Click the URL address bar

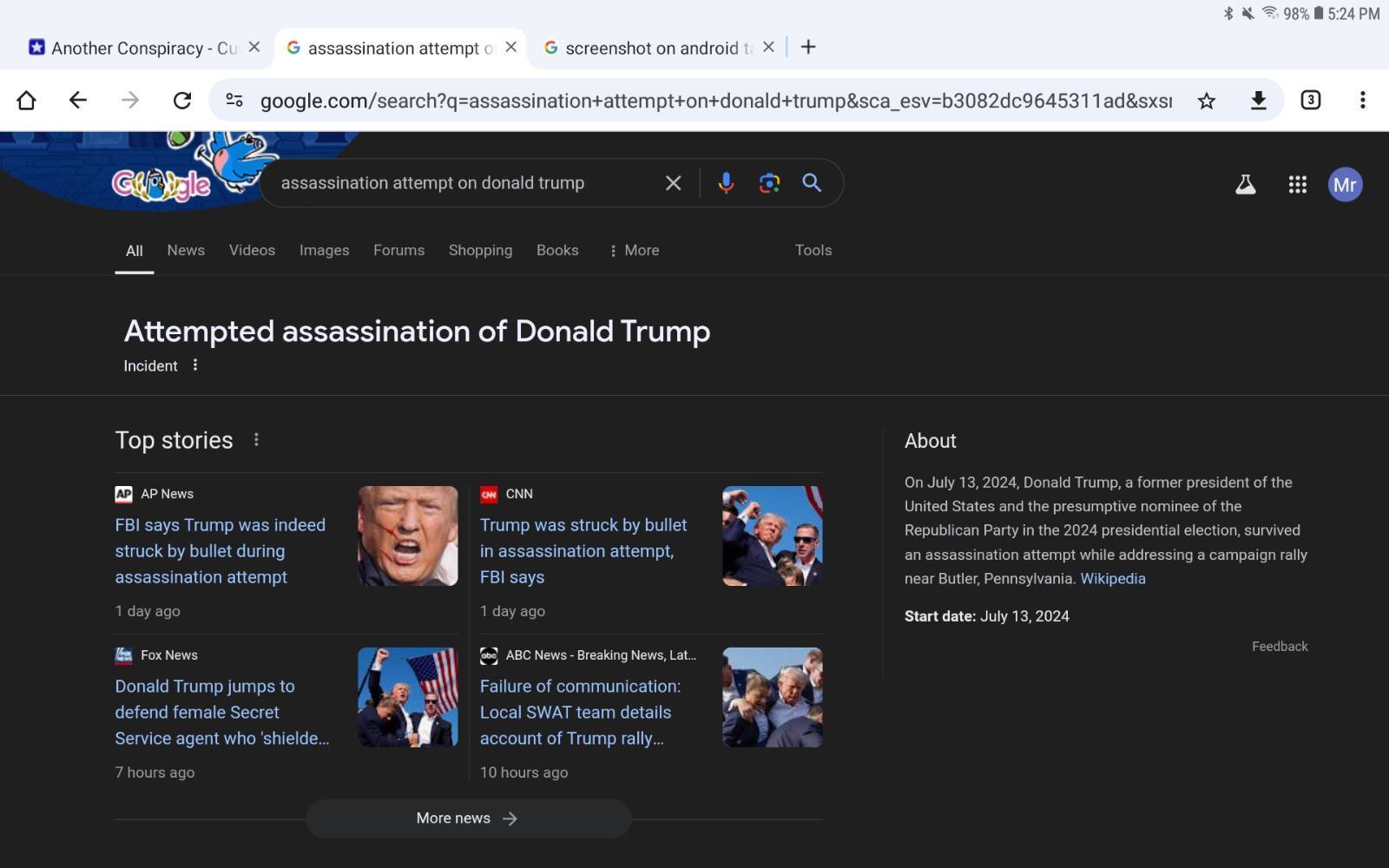coord(716,101)
